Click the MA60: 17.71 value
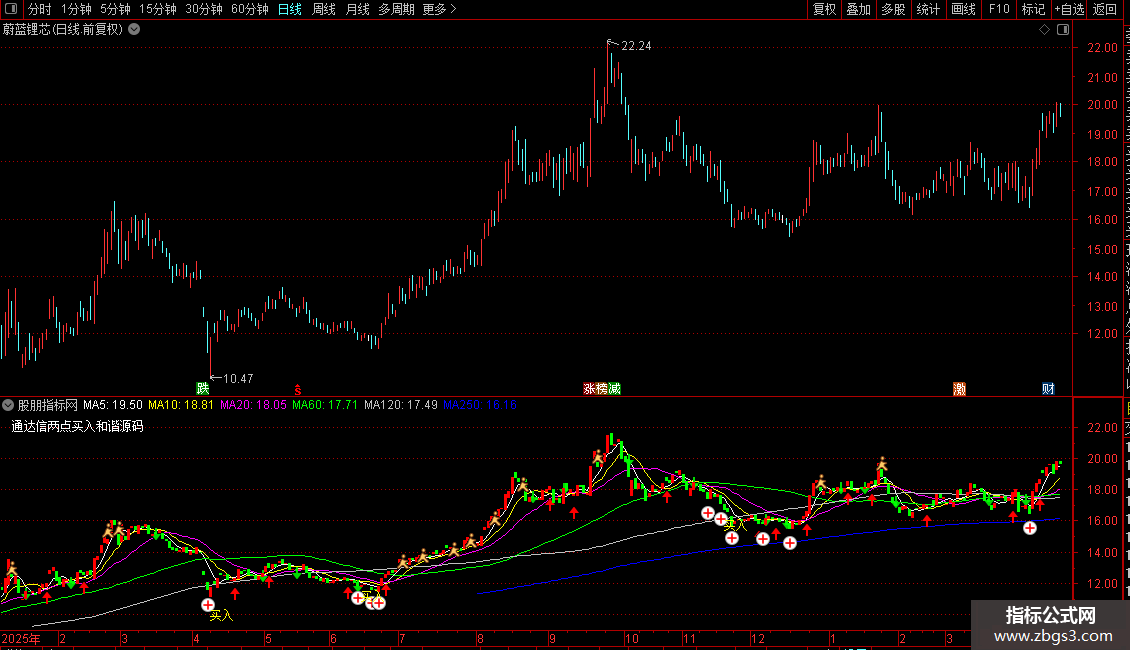 [324, 405]
